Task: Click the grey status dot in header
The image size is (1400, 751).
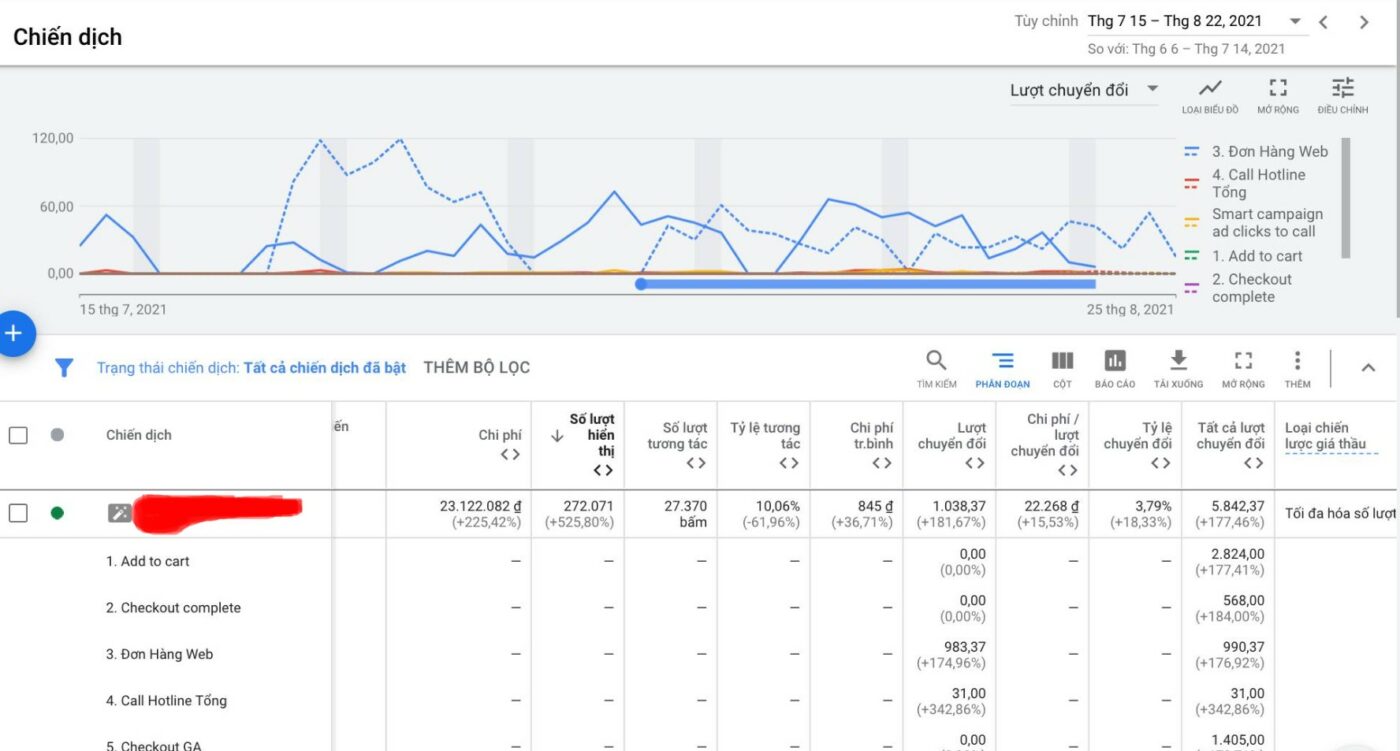Action: (x=57, y=435)
